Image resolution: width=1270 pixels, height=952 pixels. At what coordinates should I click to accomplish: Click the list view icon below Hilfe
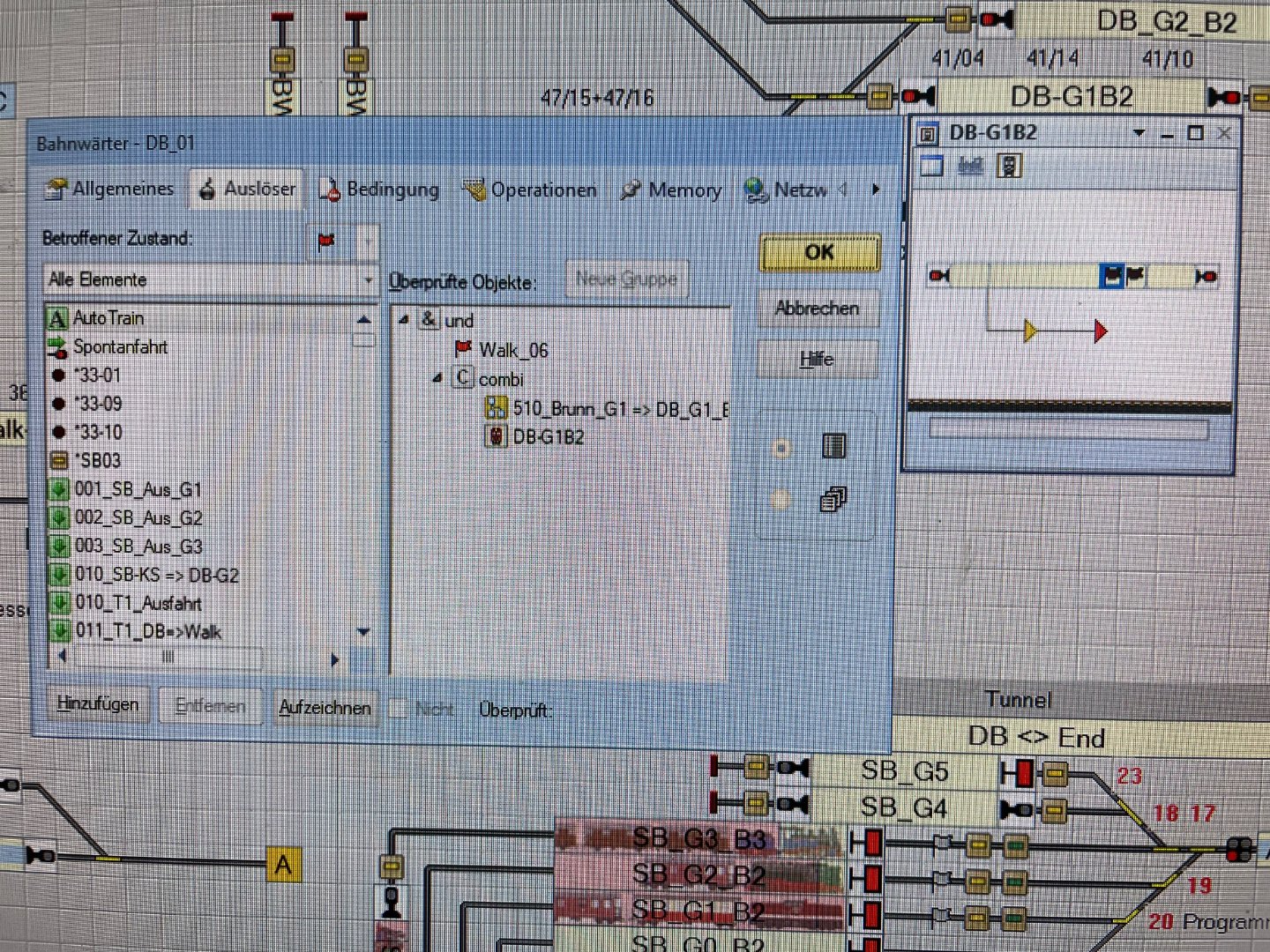point(833,447)
